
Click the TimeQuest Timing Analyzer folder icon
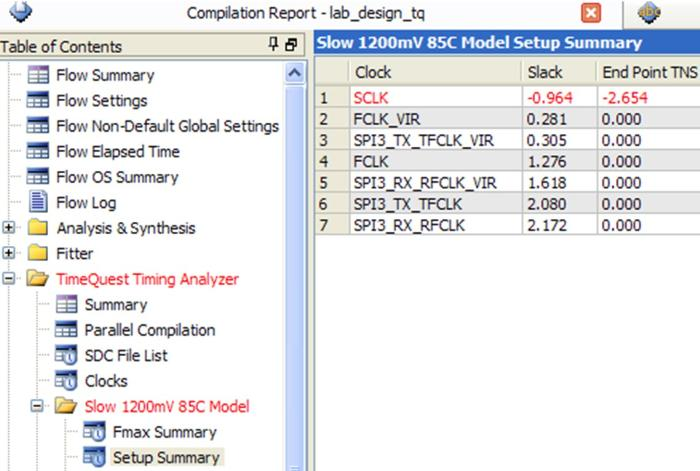(38, 279)
